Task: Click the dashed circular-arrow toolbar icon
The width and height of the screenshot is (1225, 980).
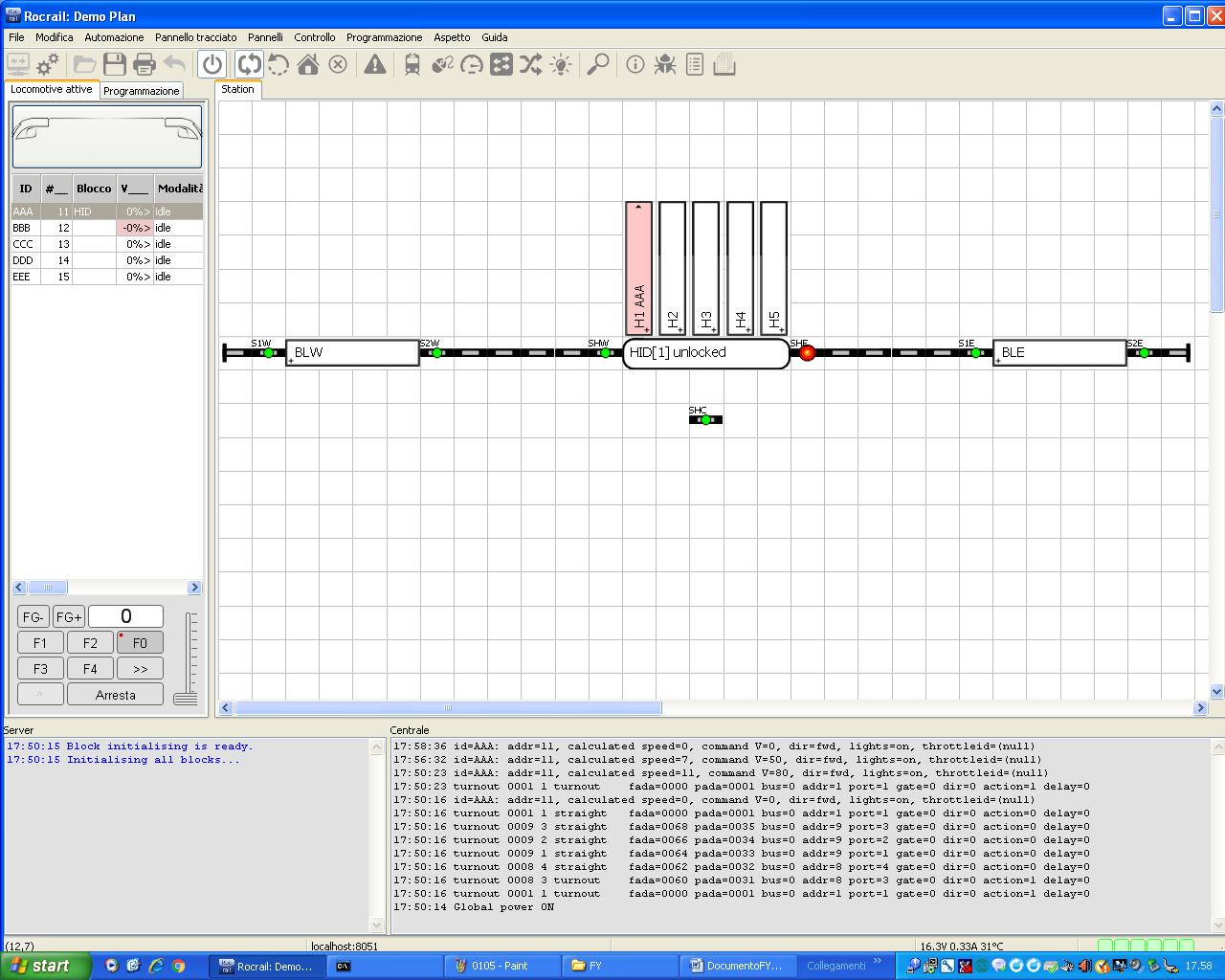Action: point(278,64)
